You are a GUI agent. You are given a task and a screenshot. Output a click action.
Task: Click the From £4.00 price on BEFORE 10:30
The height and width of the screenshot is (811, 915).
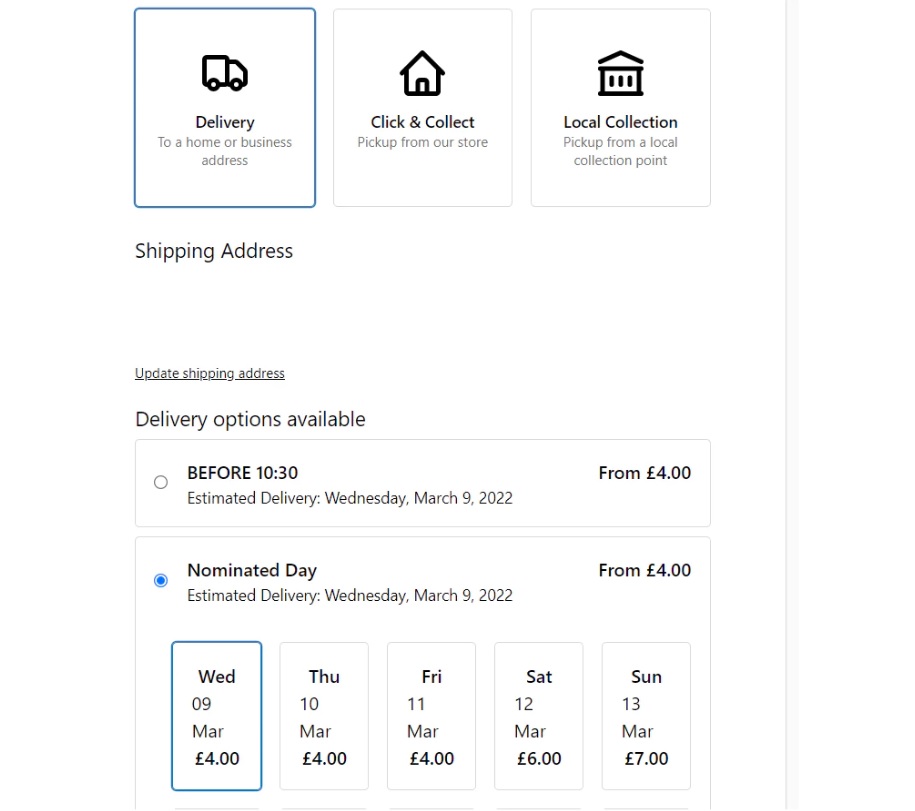coord(644,473)
